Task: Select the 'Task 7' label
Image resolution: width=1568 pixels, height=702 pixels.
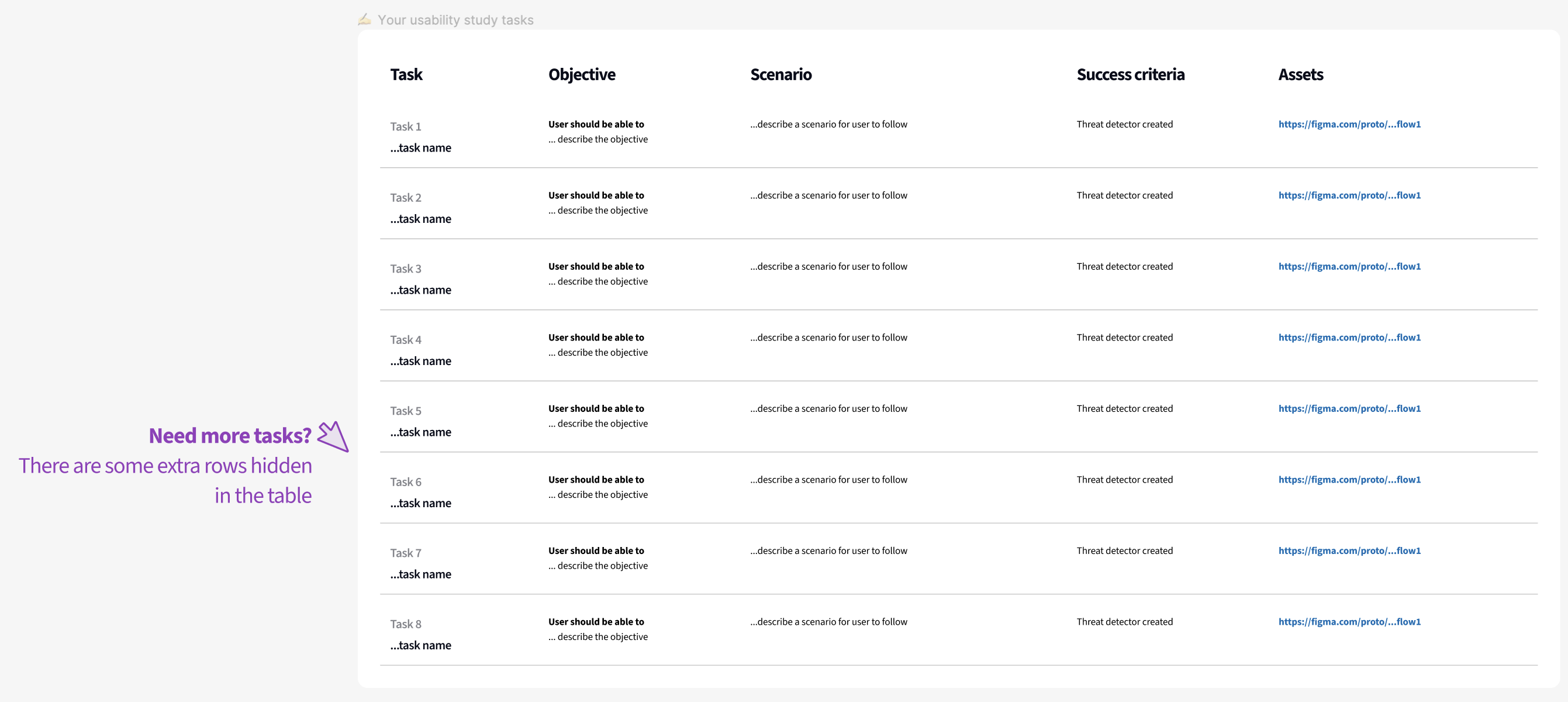Action: pyautogui.click(x=405, y=553)
